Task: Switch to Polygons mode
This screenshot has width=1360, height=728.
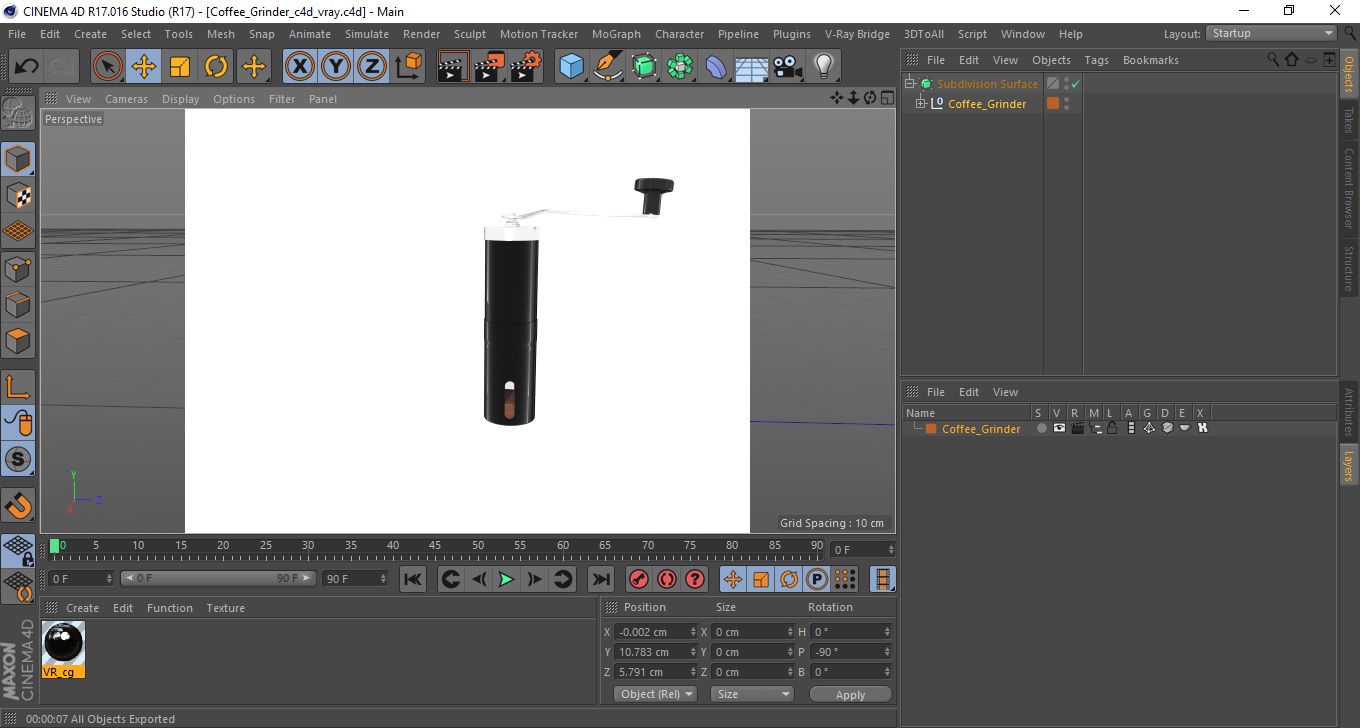Action: (x=18, y=340)
